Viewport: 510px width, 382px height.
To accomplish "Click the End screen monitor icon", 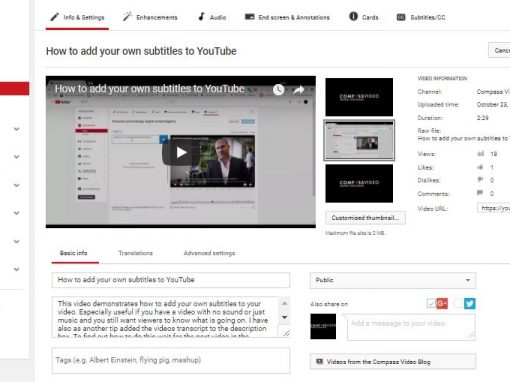I will 249,17.
